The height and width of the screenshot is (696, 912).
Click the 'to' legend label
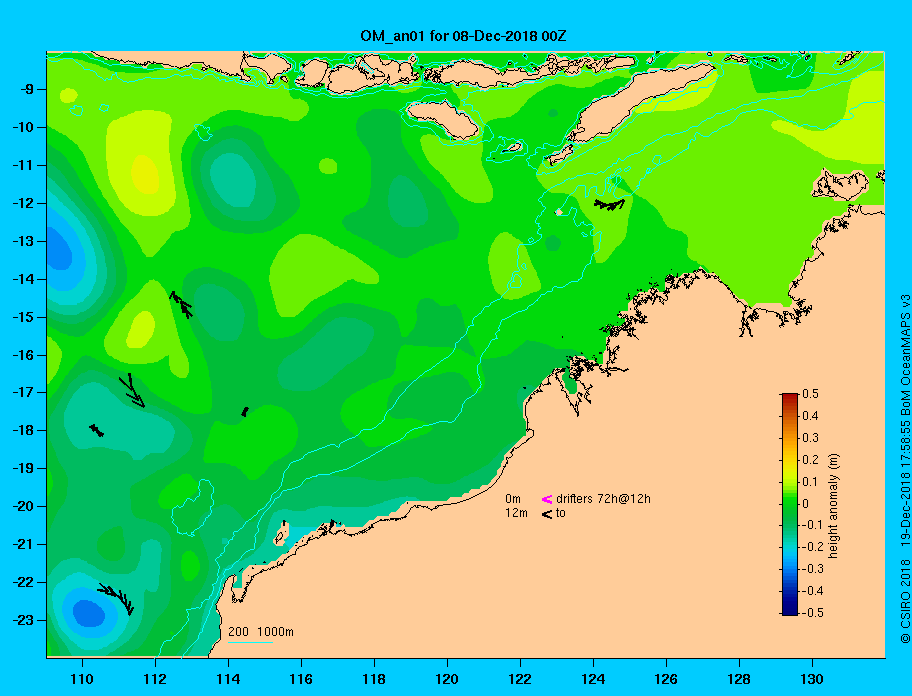(561, 513)
